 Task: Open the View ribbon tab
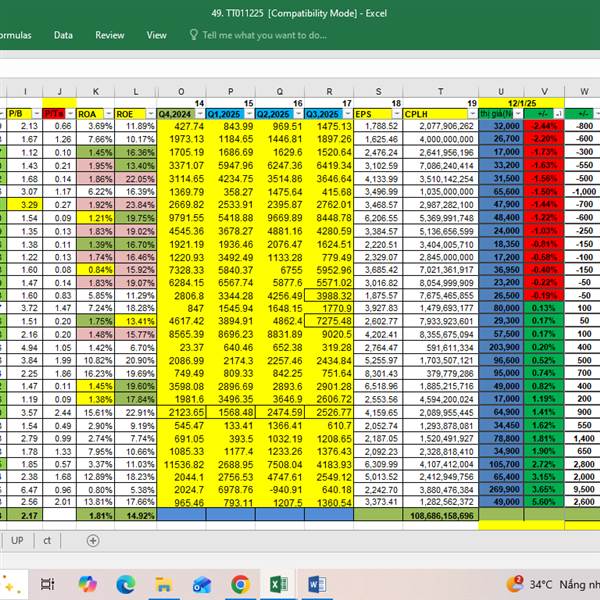pyautogui.click(x=157, y=35)
